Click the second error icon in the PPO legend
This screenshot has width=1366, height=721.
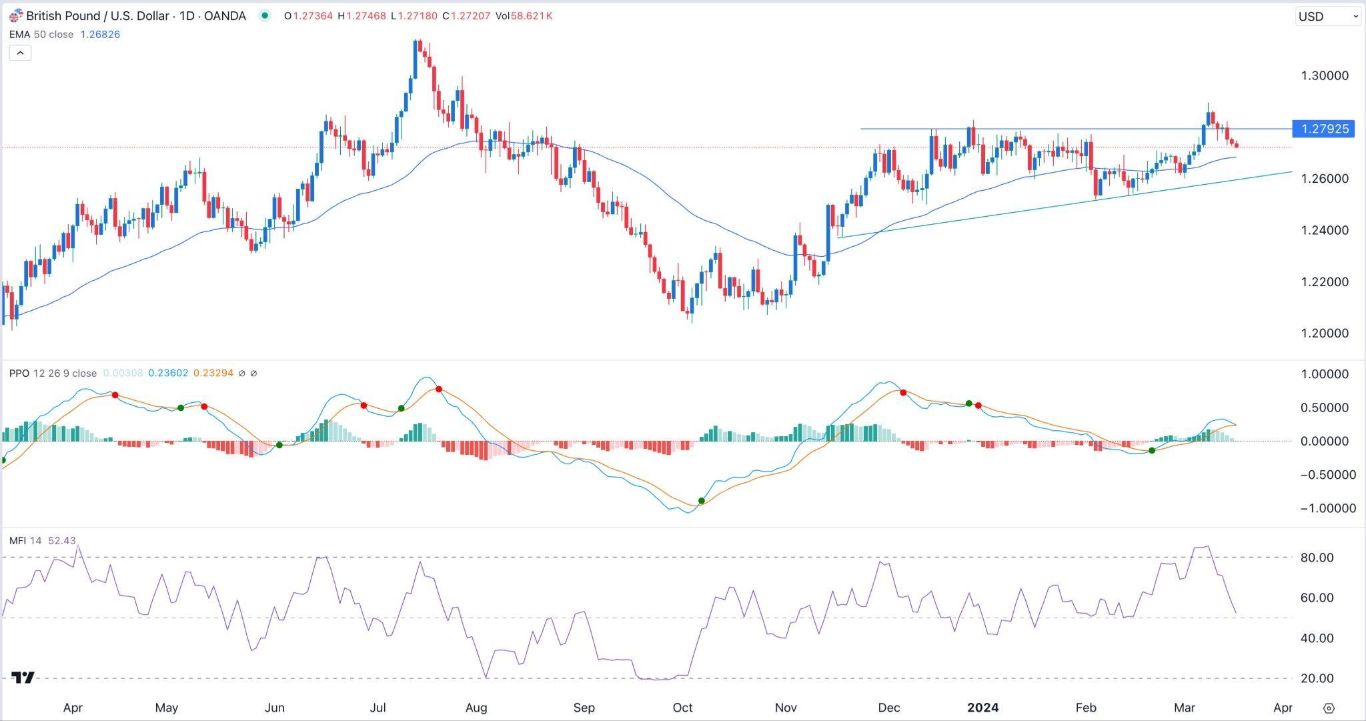tap(255, 373)
